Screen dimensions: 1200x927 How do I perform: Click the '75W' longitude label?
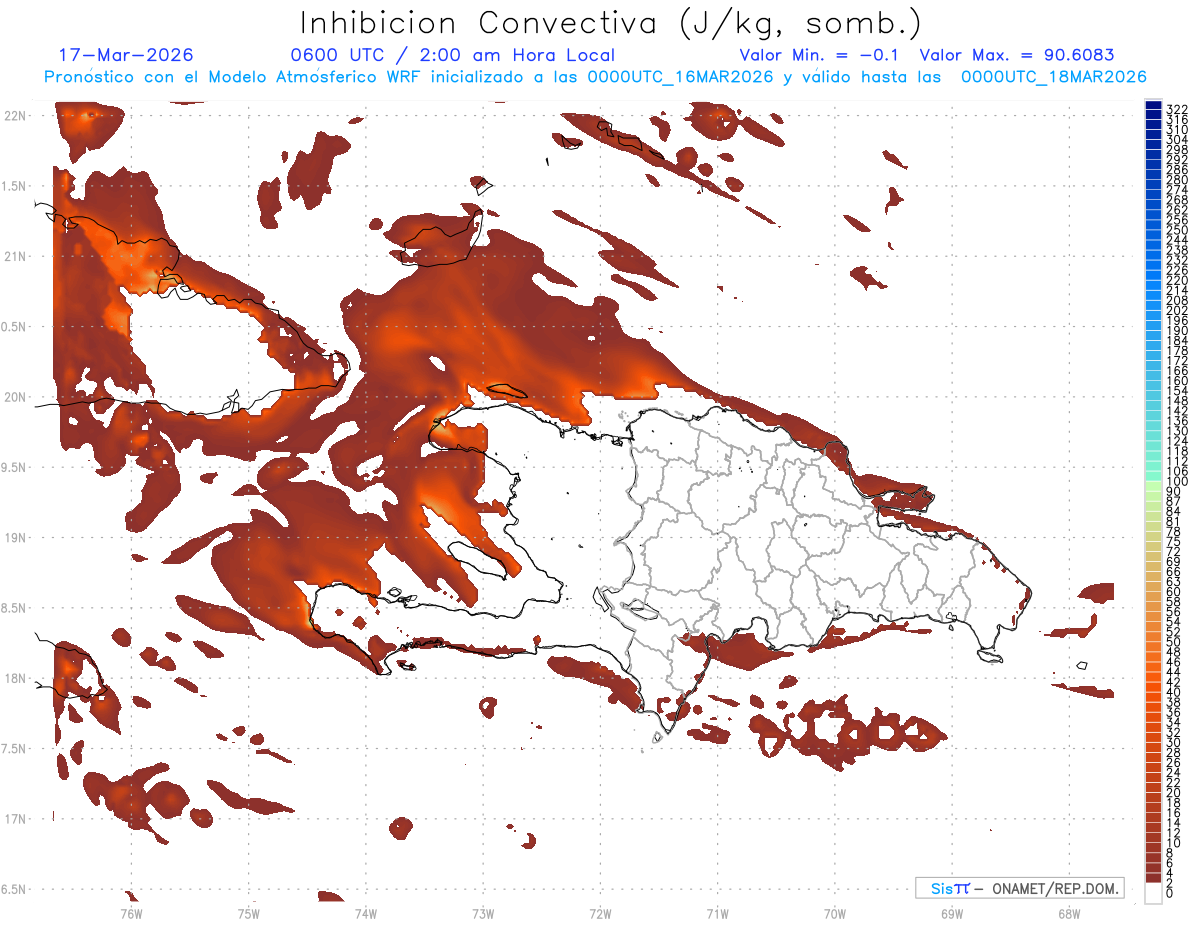[x=249, y=913]
